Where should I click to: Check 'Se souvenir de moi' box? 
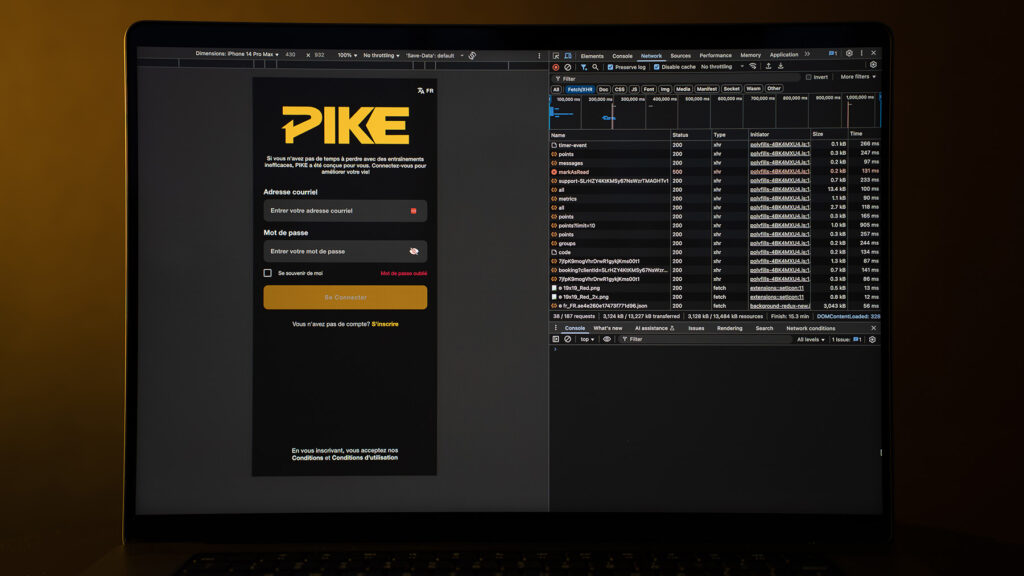[268, 273]
